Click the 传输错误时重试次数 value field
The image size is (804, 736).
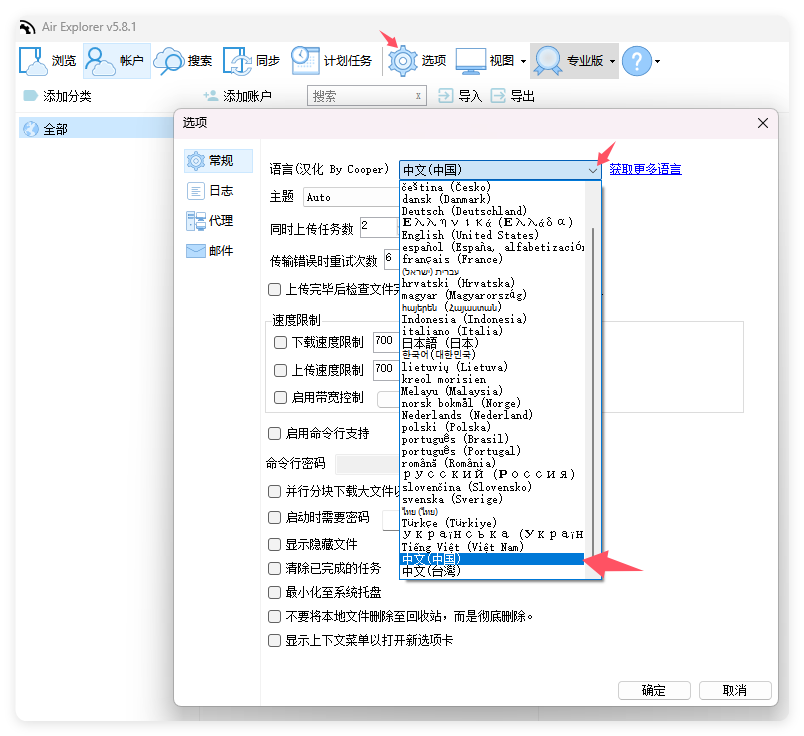[391, 260]
